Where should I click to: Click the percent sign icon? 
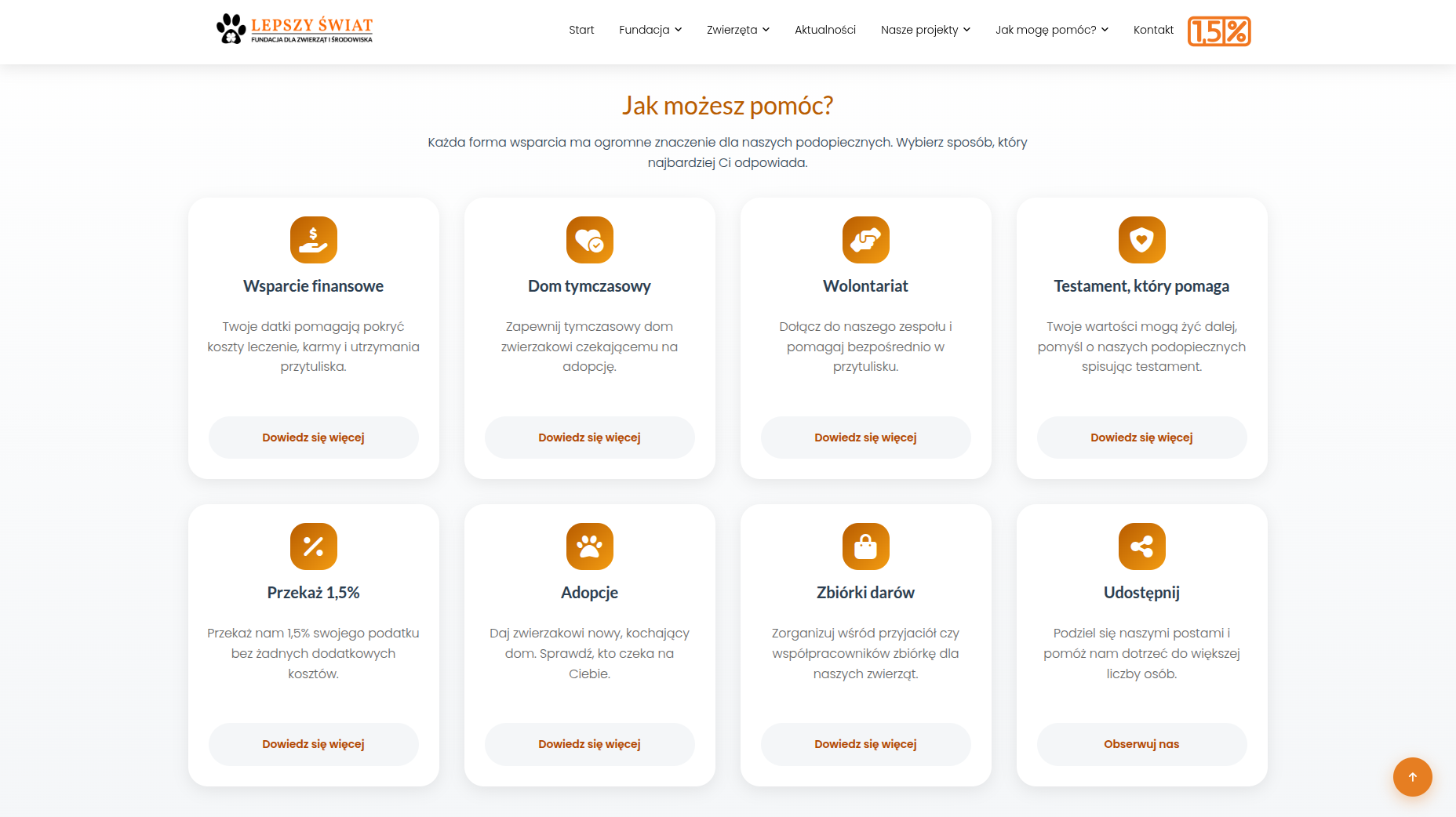tap(313, 546)
